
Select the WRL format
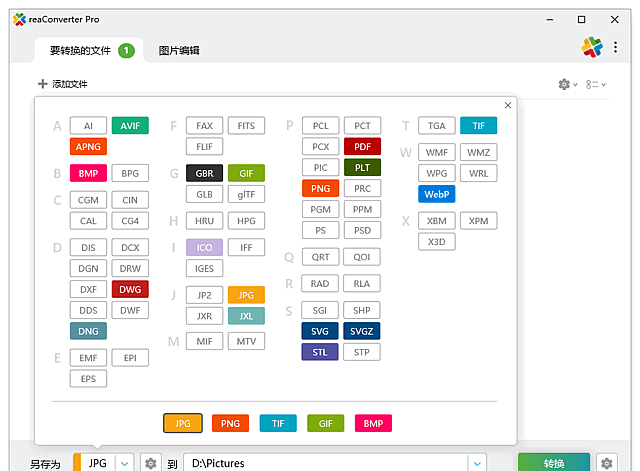[478, 173]
